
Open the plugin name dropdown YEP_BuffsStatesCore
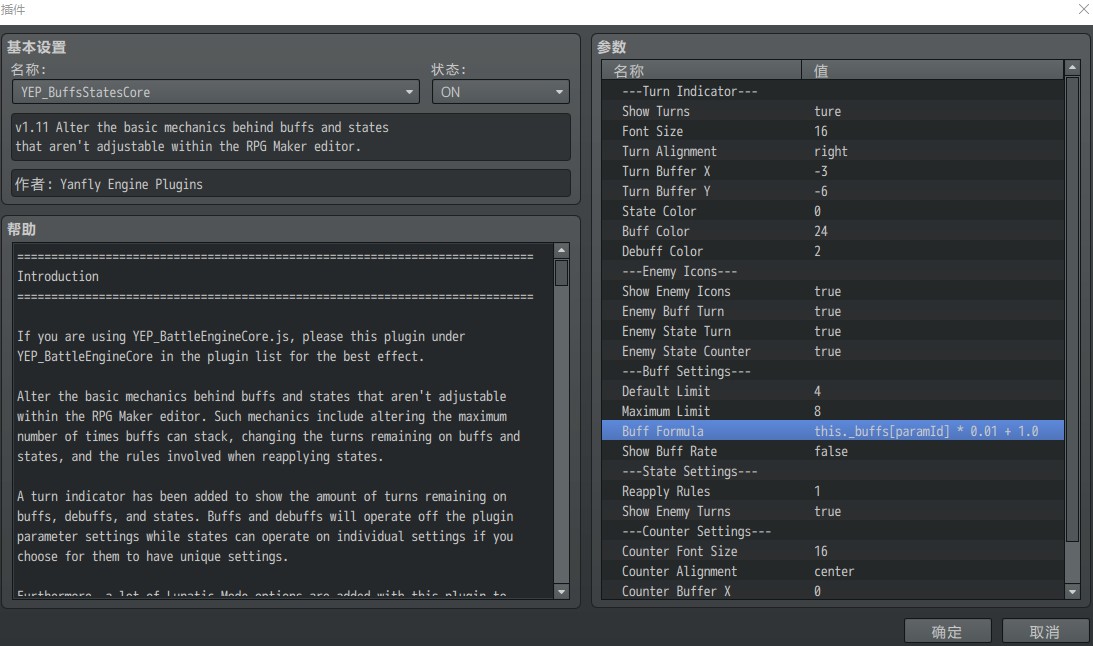(x=215, y=92)
